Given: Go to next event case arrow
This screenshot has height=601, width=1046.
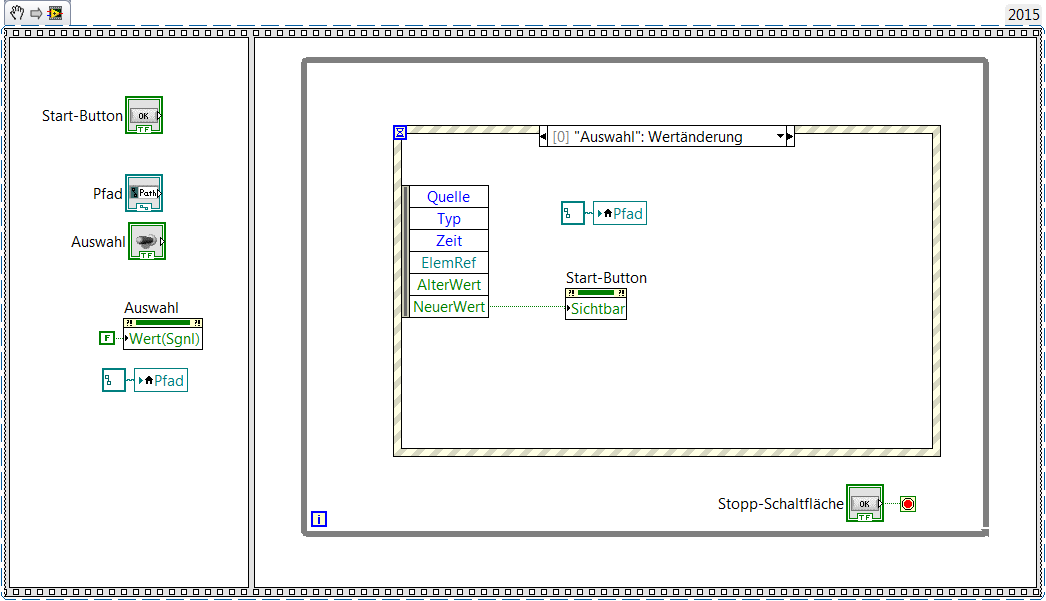Looking at the screenshot, I should click(x=791, y=137).
